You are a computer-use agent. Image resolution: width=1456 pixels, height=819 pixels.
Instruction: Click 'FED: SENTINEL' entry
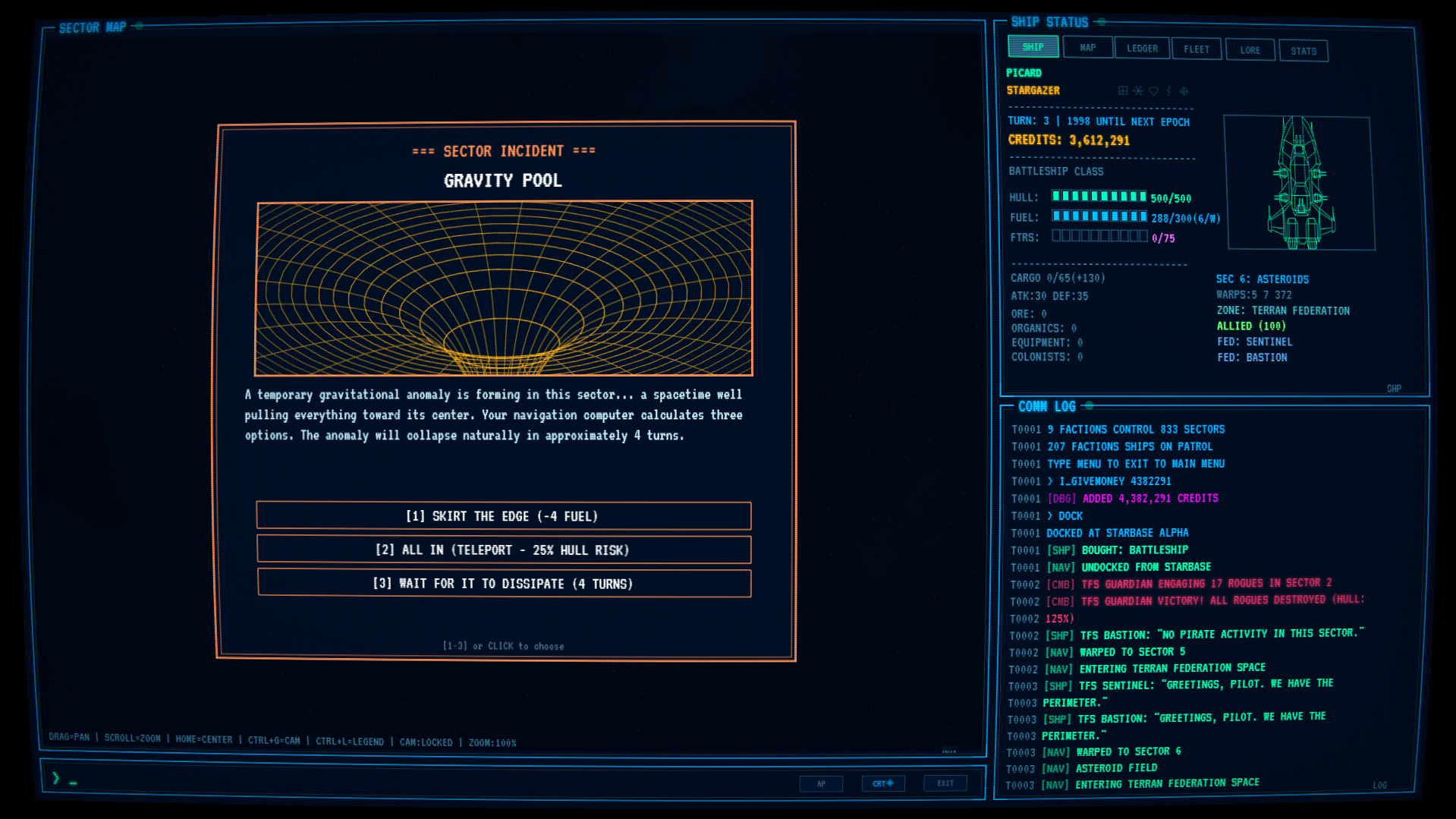[1254, 342]
